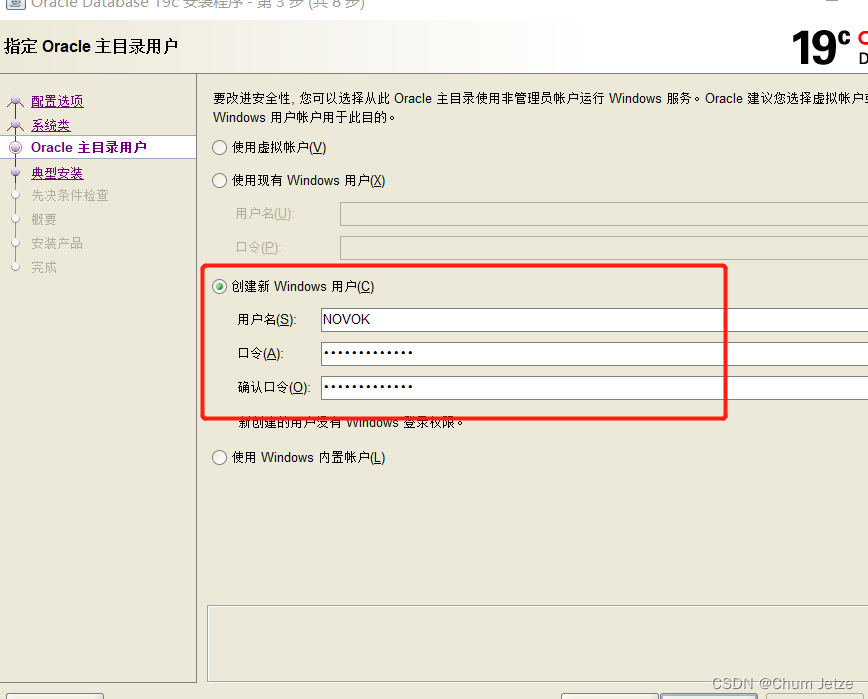The image size is (868, 699).
Task: Click the step bullet beside 典型安装
Action: (x=16, y=173)
